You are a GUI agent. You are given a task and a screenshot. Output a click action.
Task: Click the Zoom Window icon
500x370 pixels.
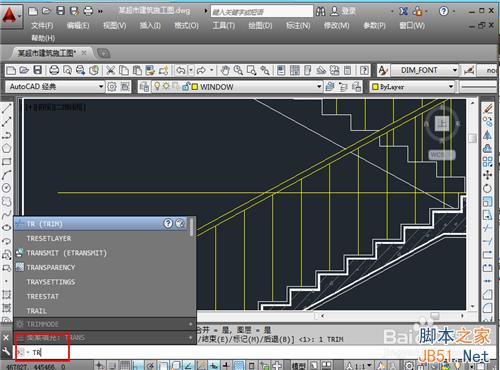click(251, 70)
